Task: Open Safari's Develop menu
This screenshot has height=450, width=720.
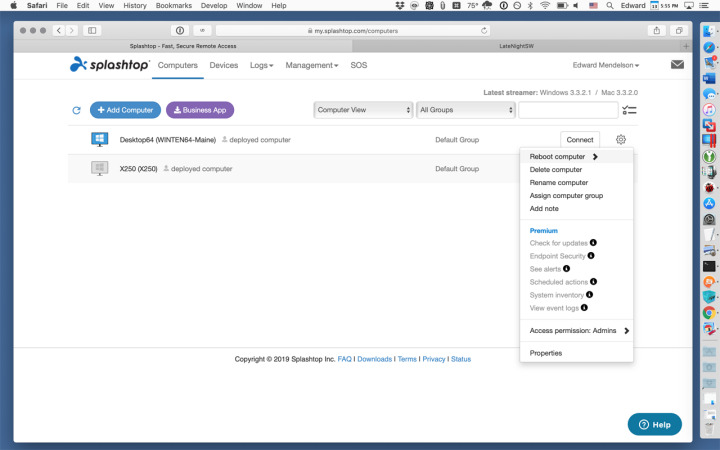Action: [214, 6]
